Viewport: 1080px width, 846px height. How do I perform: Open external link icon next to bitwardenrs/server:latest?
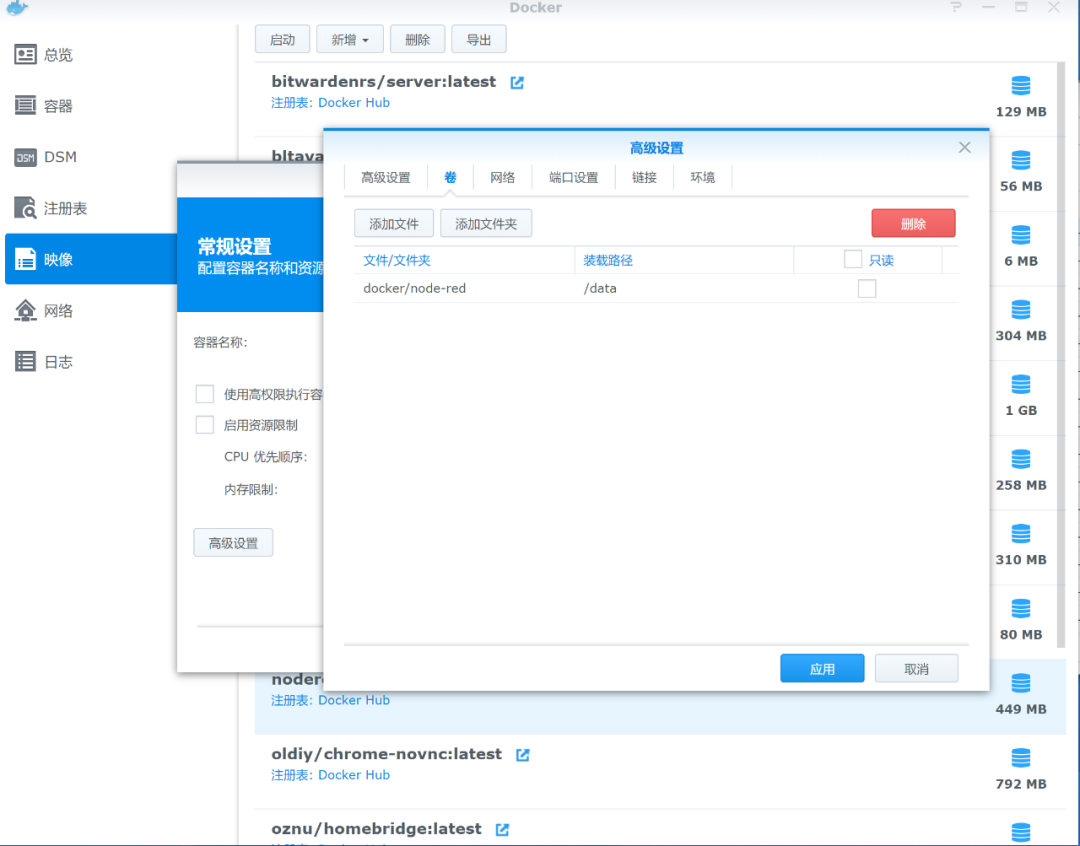[517, 83]
